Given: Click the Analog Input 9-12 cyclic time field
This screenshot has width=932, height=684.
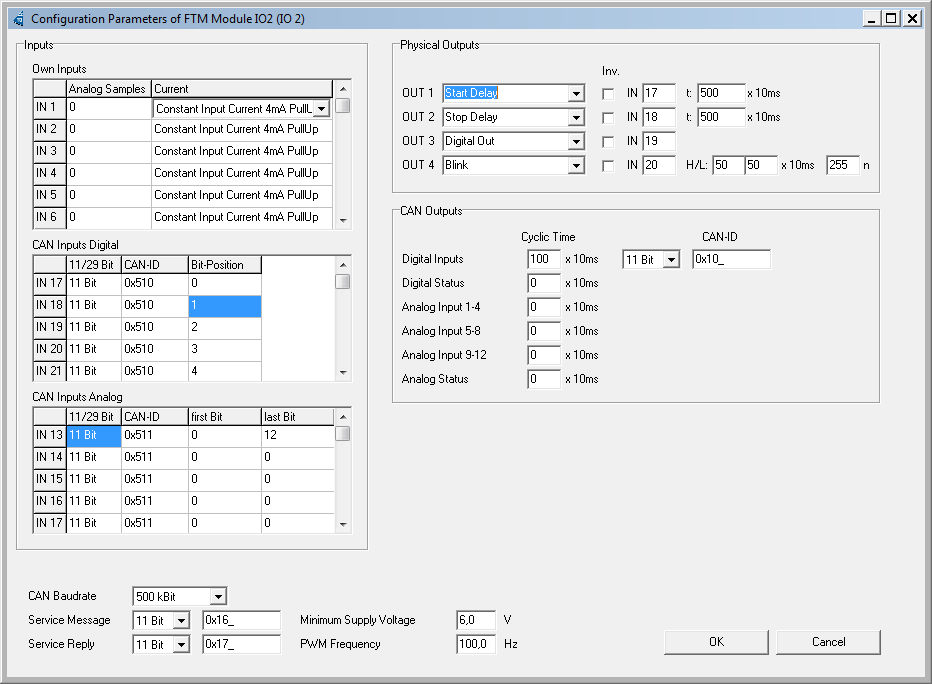Looking at the screenshot, I should tap(544, 355).
